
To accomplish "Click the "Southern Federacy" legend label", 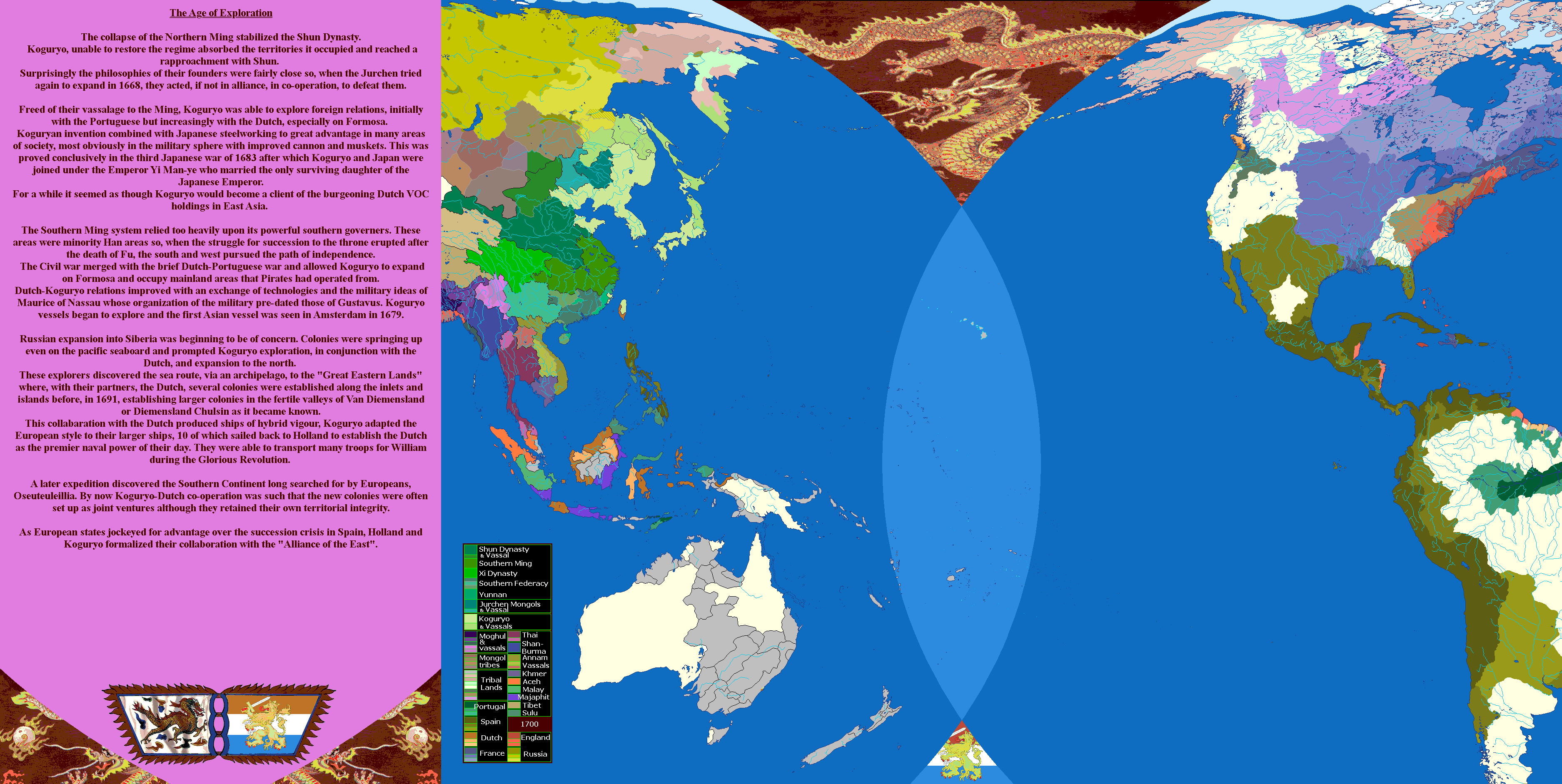I will 513,583.
